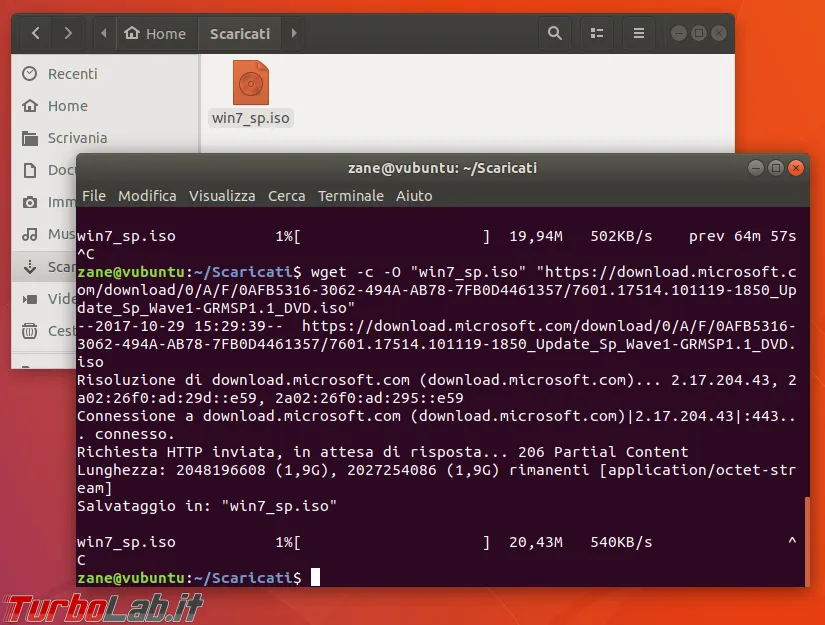
Task: Click the Home sidebar icon
Action: coord(30,106)
